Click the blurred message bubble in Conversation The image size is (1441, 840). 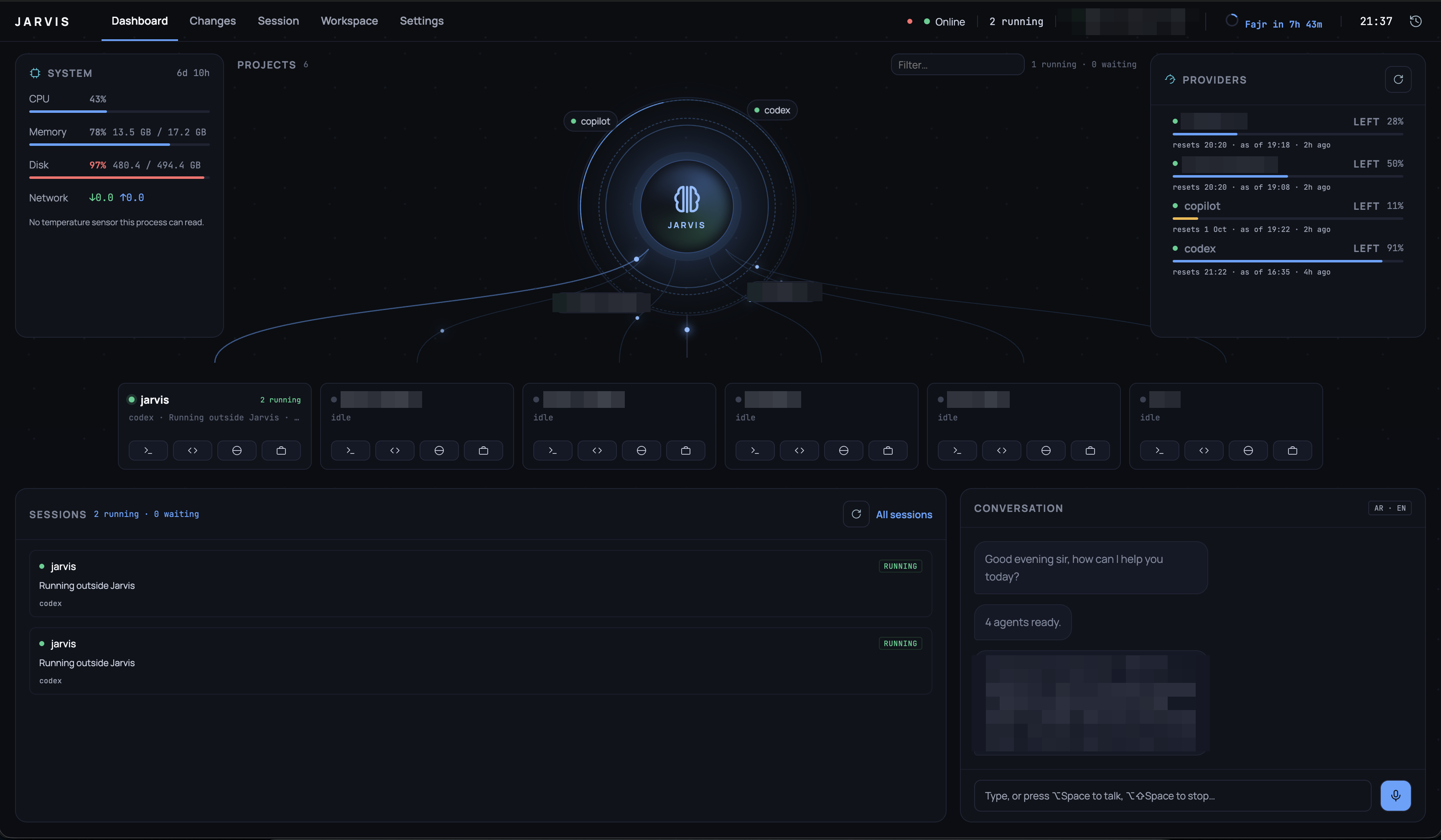pyautogui.click(x=1090, y=703)
